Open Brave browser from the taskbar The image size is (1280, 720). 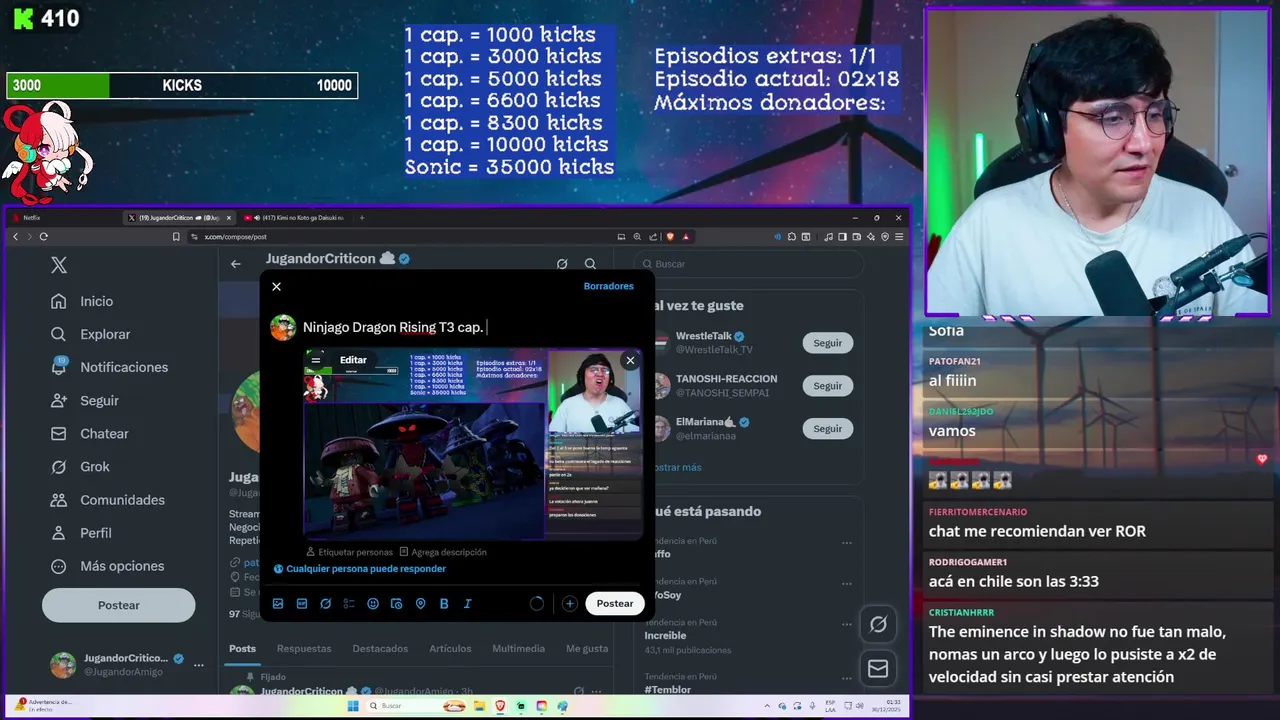[x=501, y=706]
